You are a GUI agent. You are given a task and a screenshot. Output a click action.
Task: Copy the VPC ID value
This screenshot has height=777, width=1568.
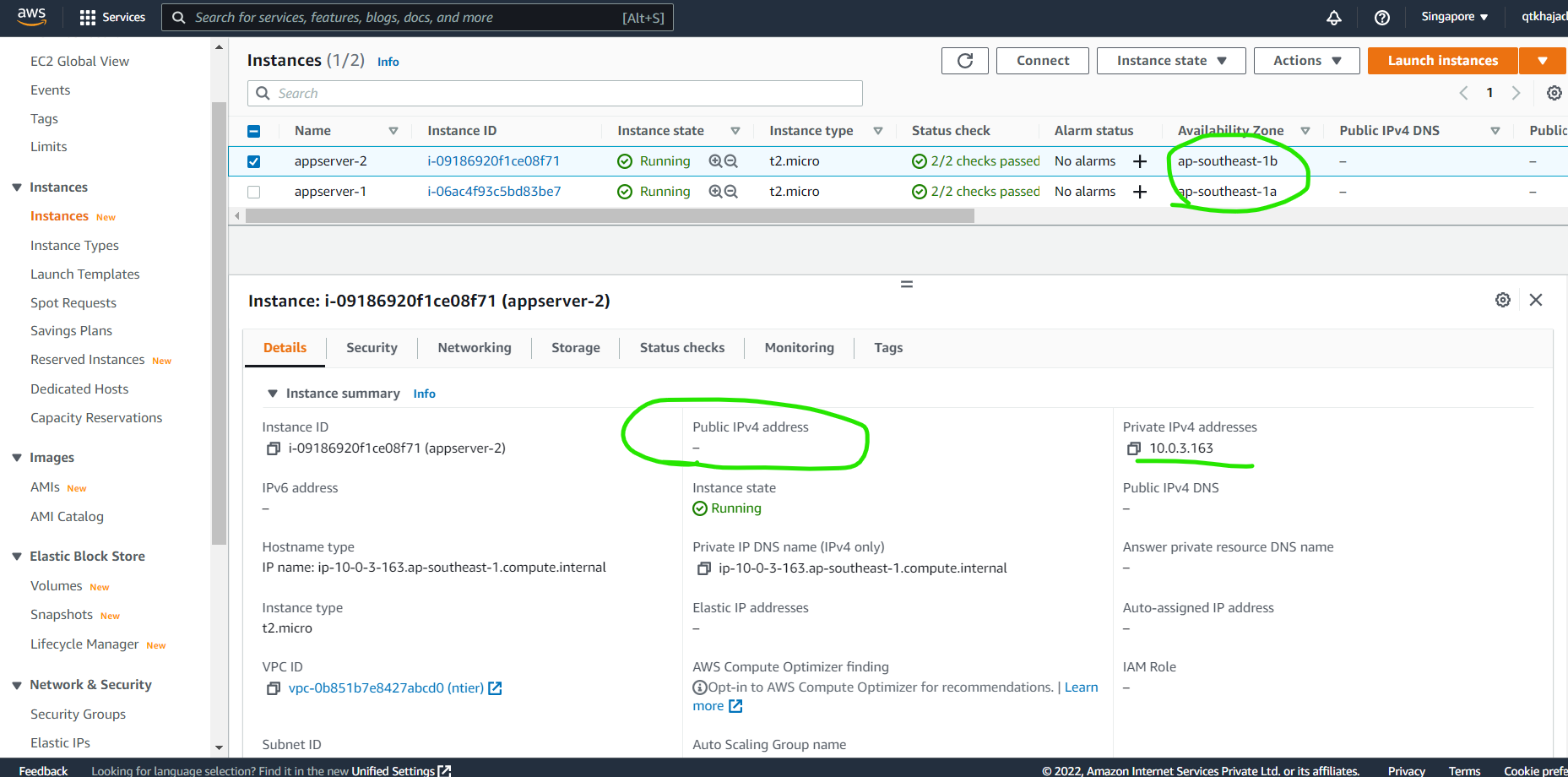[274, 688]
